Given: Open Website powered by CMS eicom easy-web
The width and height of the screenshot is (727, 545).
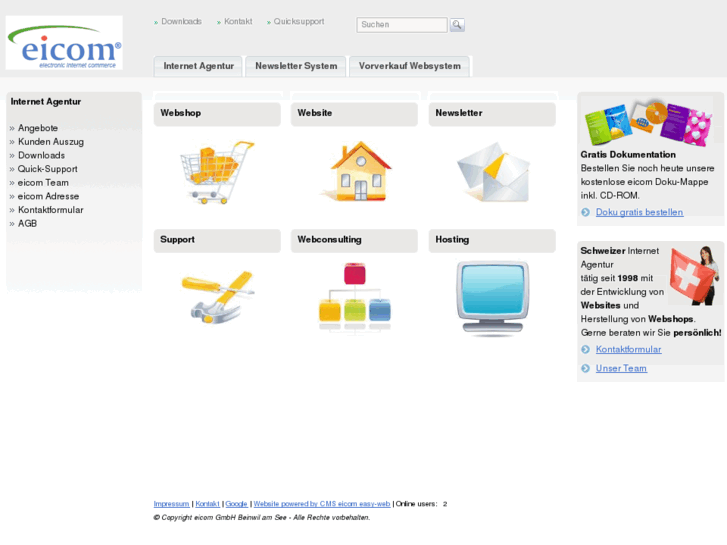Looking at the screenshot, I should [322, 504].
